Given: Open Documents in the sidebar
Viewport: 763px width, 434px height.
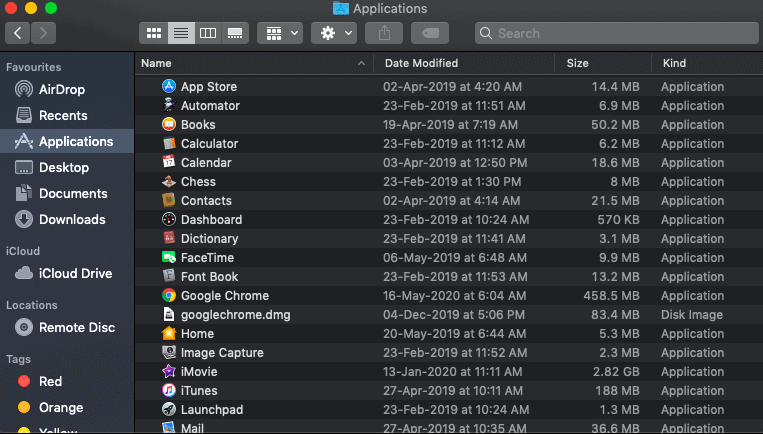Looking at the screenshot, I should (67, 194).
